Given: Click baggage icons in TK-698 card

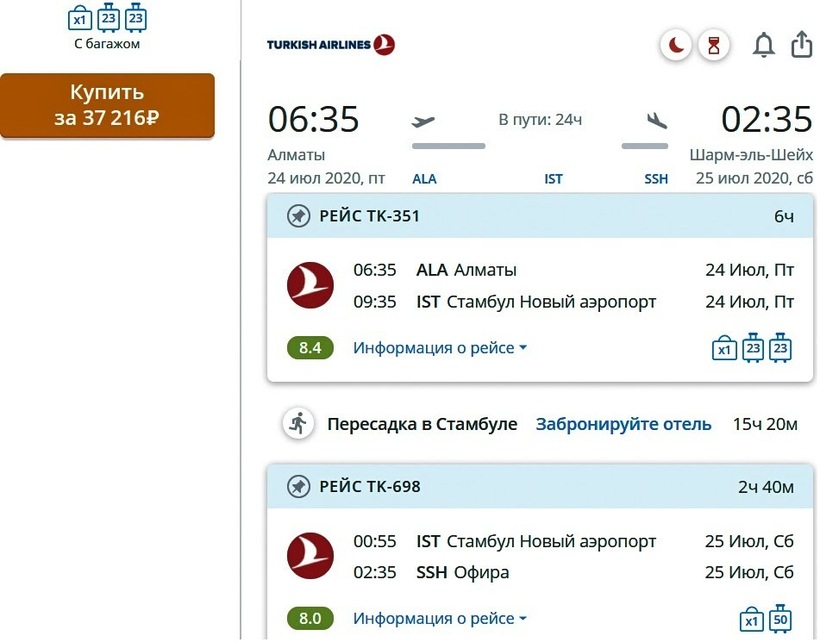Looking at the screenshot, I should click(766, 618).
